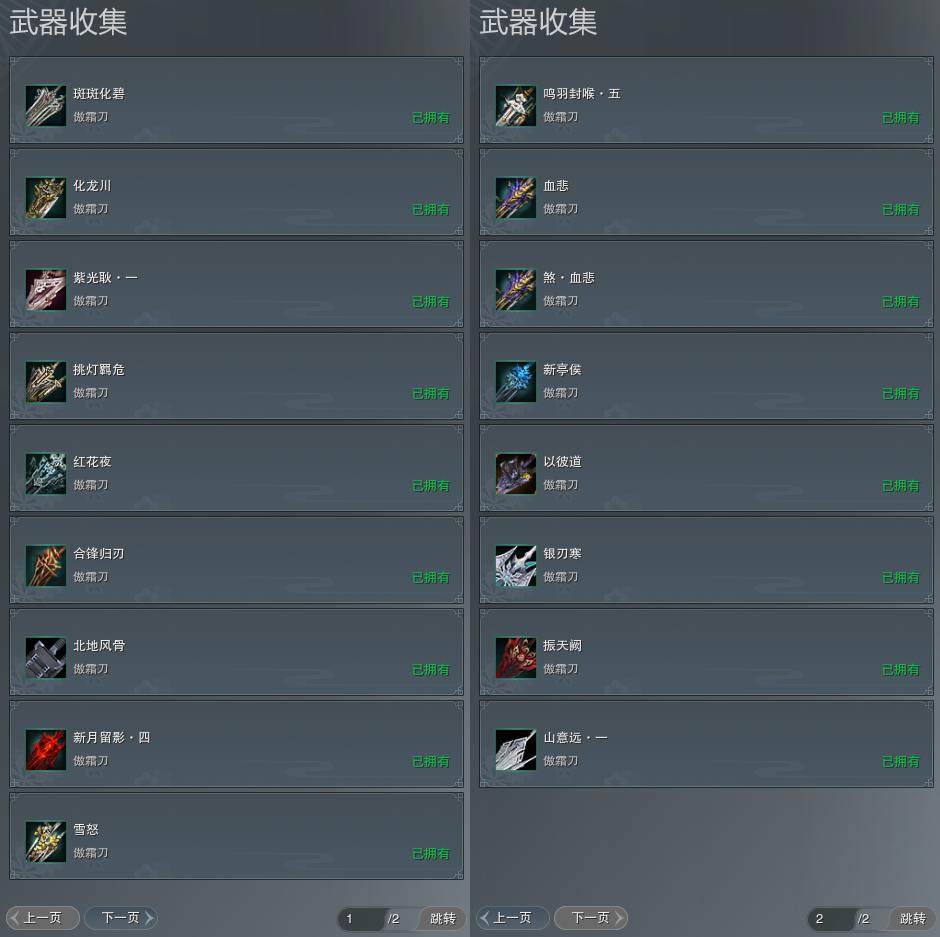Click the left panel page number field
This screenshot has height=937, width=940.
[x=361, y=918]
